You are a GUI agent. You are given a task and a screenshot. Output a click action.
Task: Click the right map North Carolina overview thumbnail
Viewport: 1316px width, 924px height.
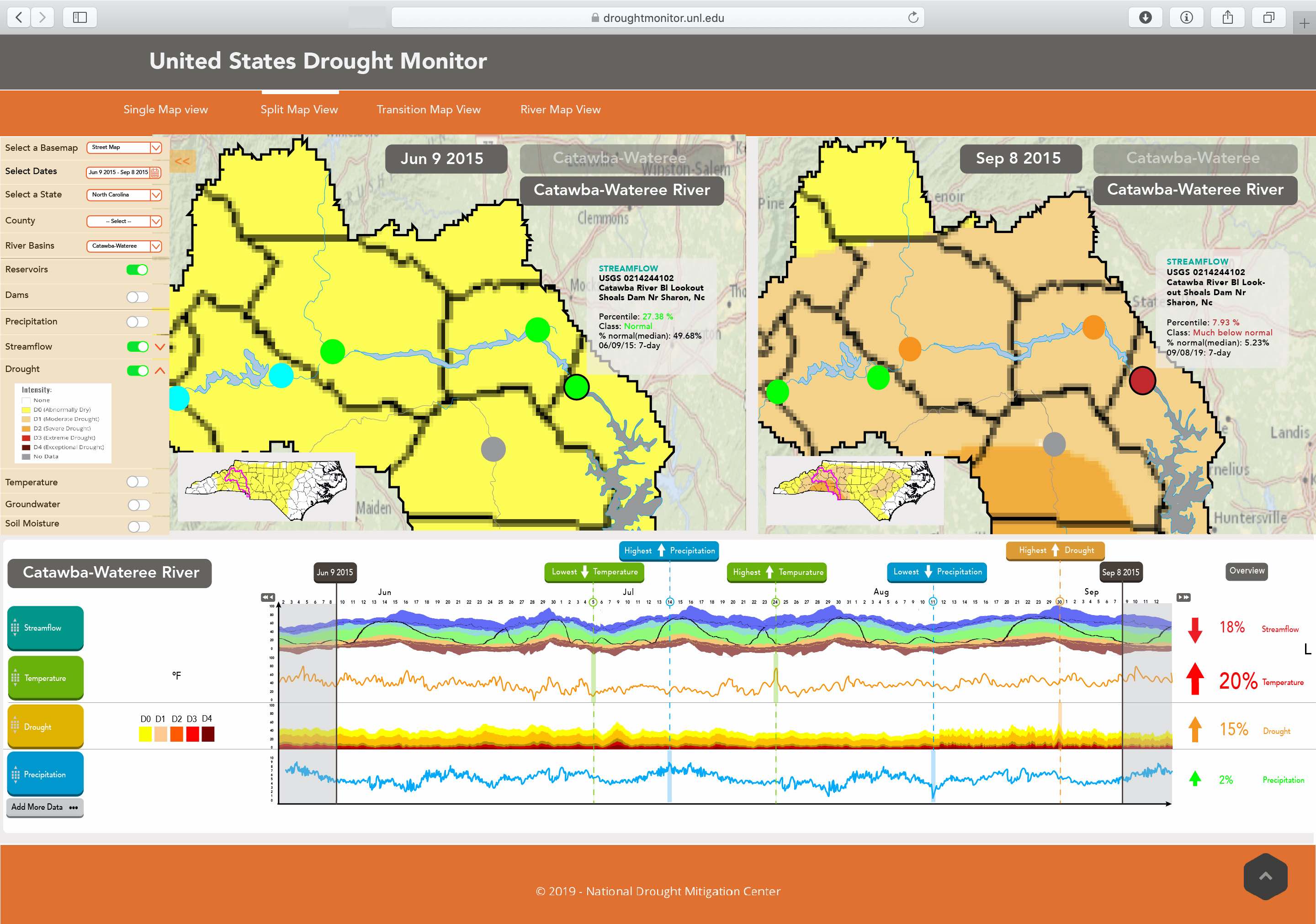tap(854, 490)
